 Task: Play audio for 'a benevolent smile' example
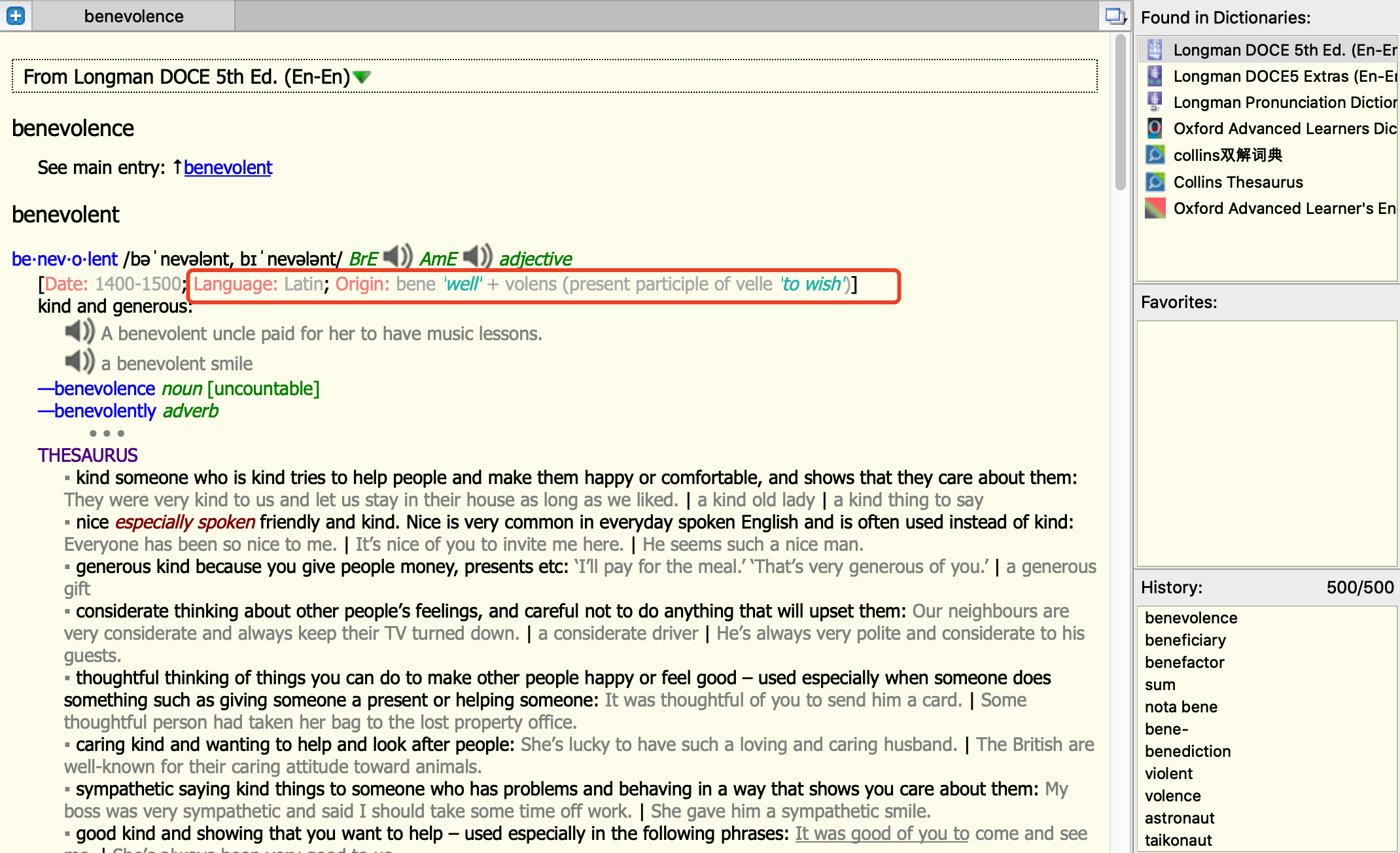click(80, 361)
